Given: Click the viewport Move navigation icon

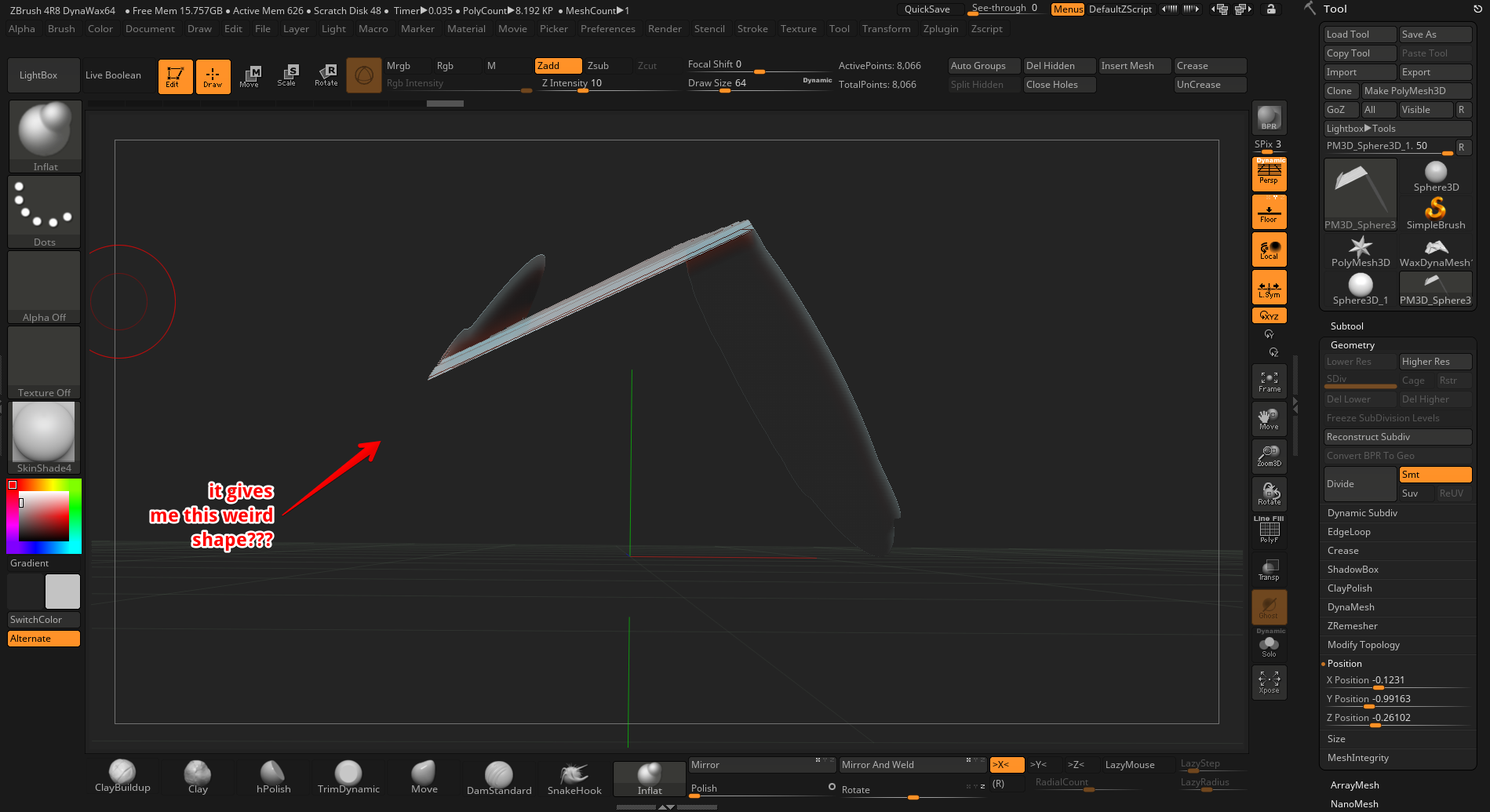Looking at the screenshot, I should coord(1269,419).
